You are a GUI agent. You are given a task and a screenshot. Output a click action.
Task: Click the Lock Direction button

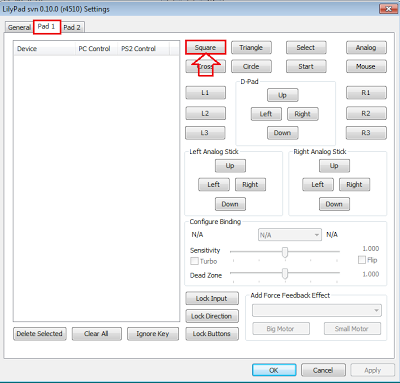tap(212, 316)
